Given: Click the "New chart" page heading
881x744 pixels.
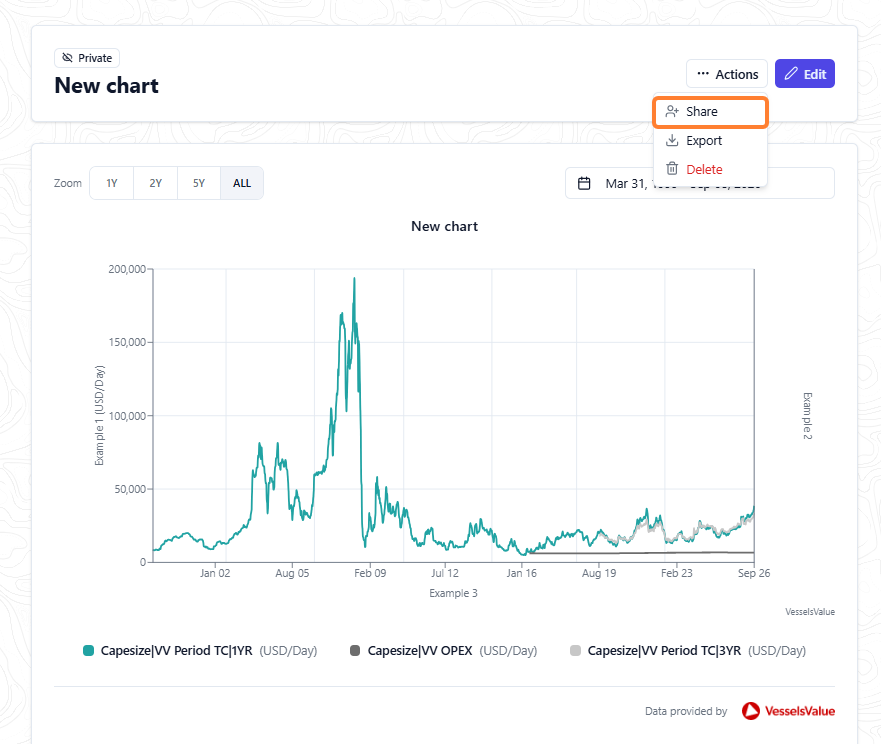Looking at the screenshot, I should [107, 85].
